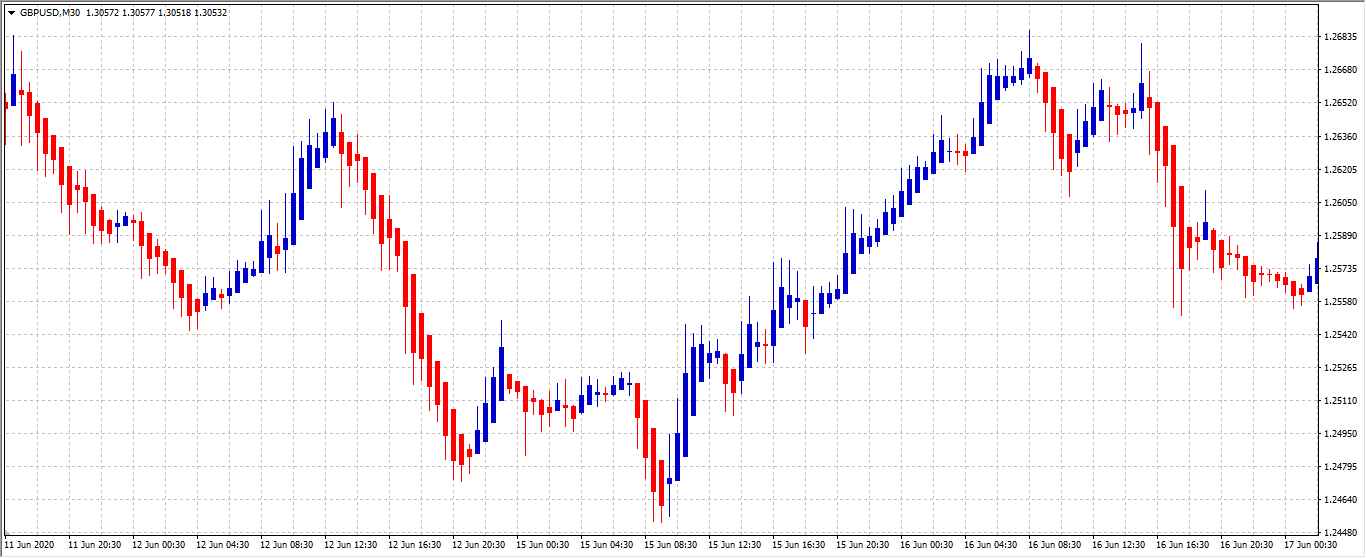Select the 12 Jun 00:30 time label
Viewport: 1366px width, 558px height.
[x=158, y=546]
